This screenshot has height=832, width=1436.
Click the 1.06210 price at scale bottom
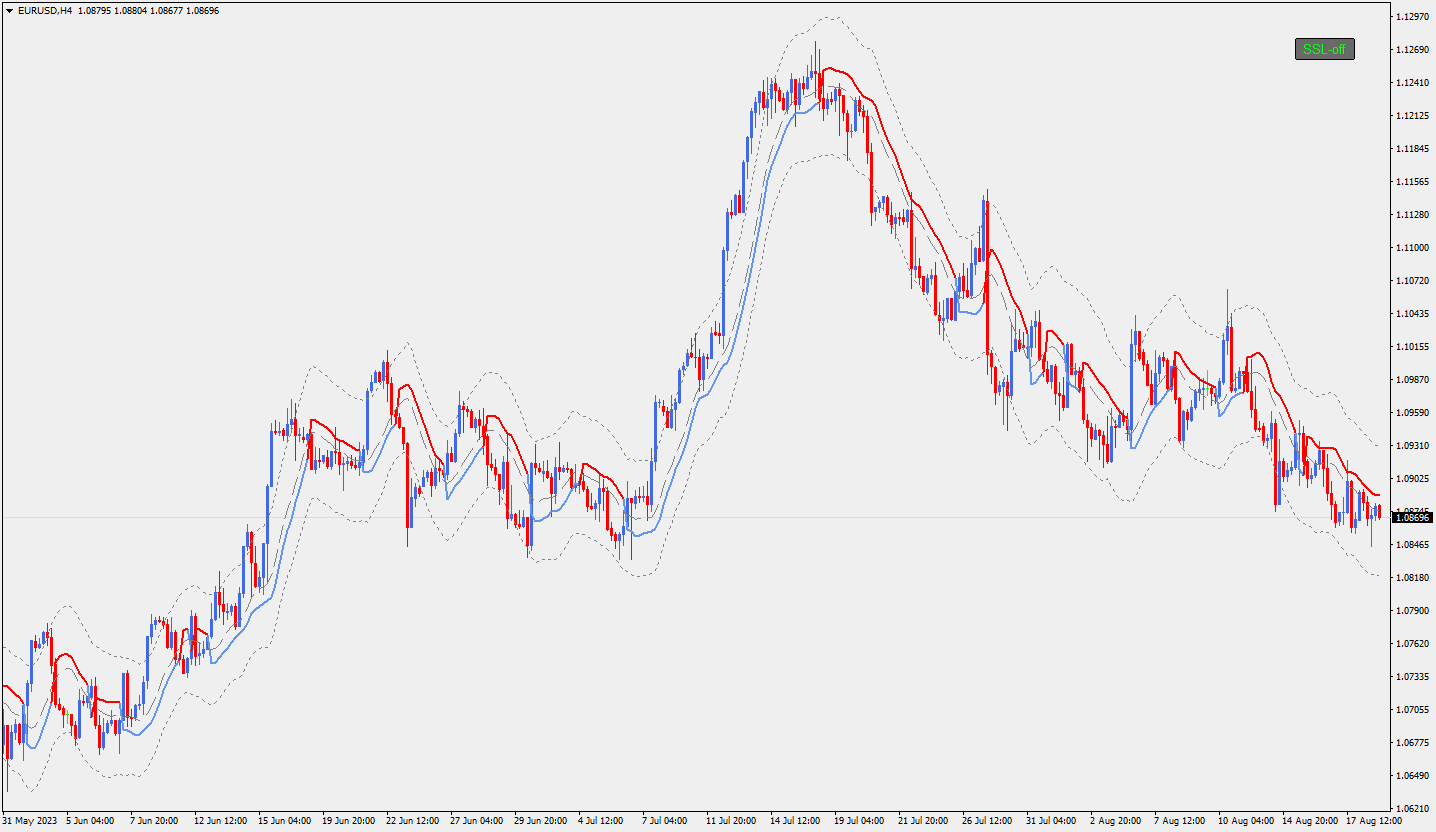[1412, 808]
